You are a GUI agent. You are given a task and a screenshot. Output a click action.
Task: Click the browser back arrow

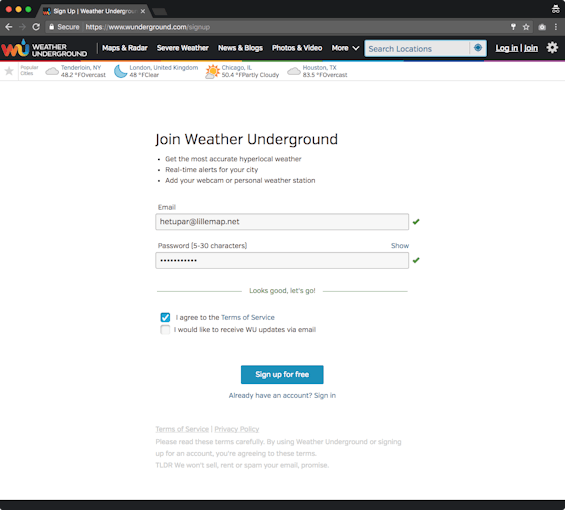pos(9,27)
